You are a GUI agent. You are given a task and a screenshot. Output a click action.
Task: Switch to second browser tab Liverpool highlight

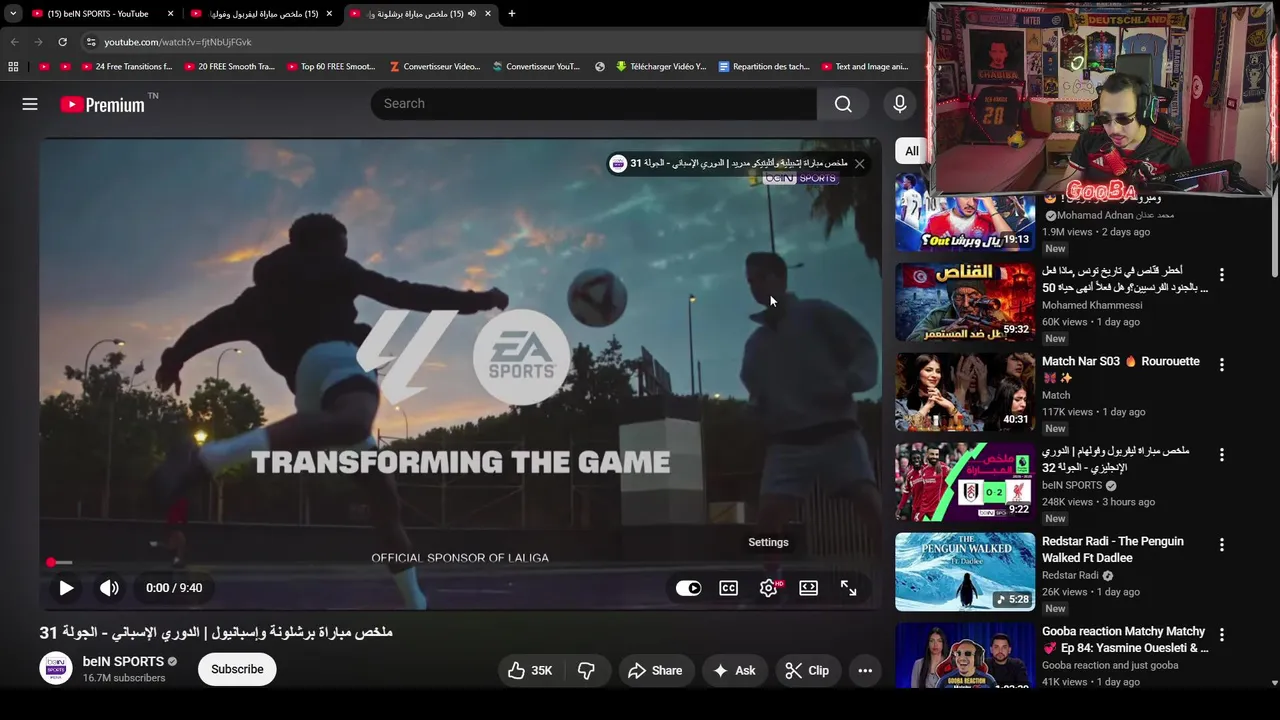[x=260, y=14]
